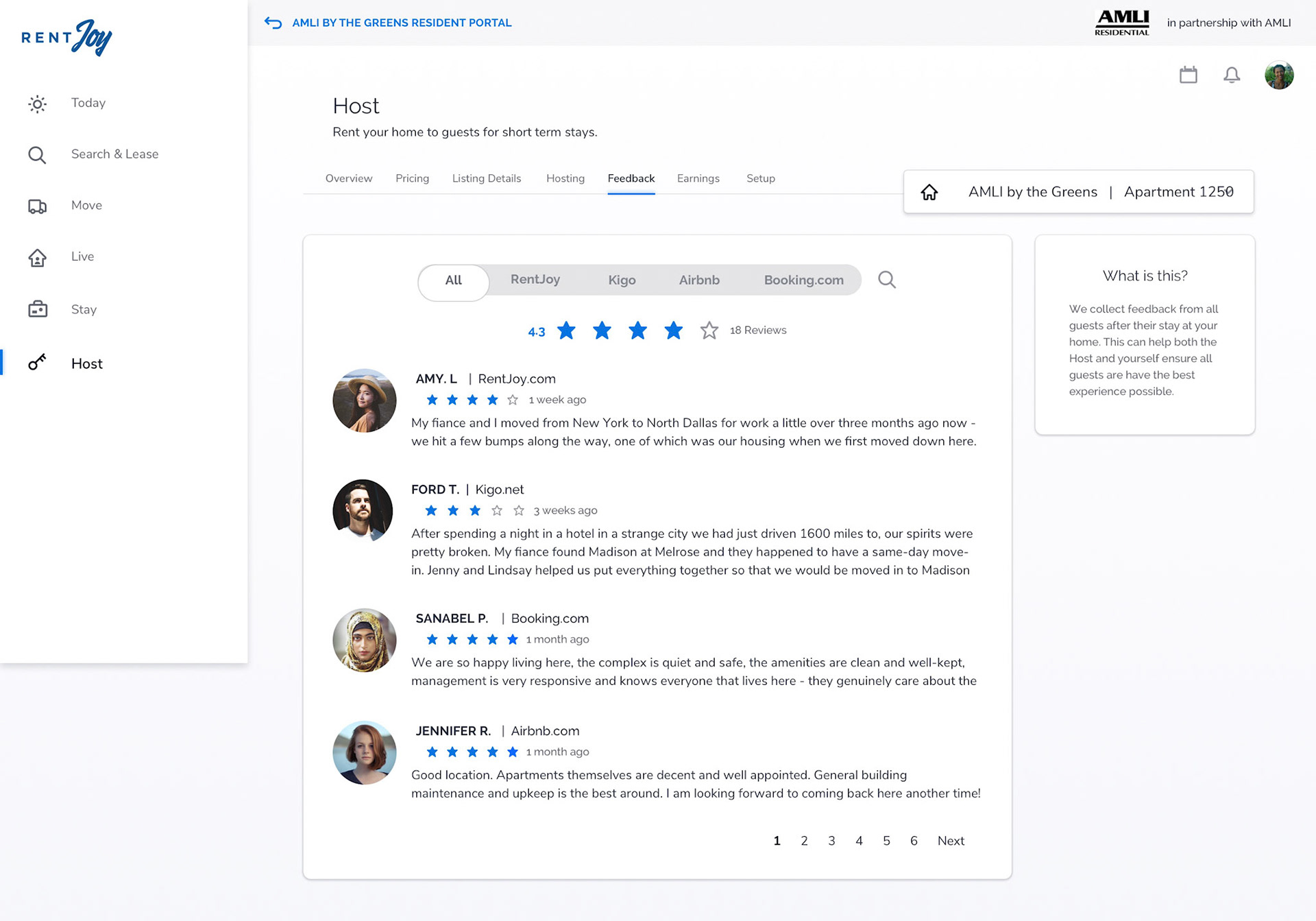Open the calendar icon in header
Viewport: 1316px width, 921px height.
[x=1188, y=75]
